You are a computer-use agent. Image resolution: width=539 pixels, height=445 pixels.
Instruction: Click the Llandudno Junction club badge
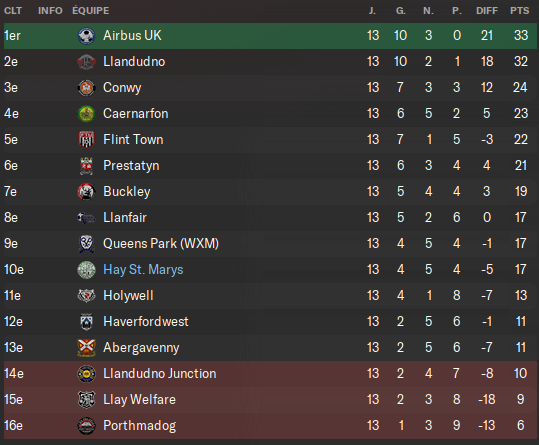coord(86,374)
